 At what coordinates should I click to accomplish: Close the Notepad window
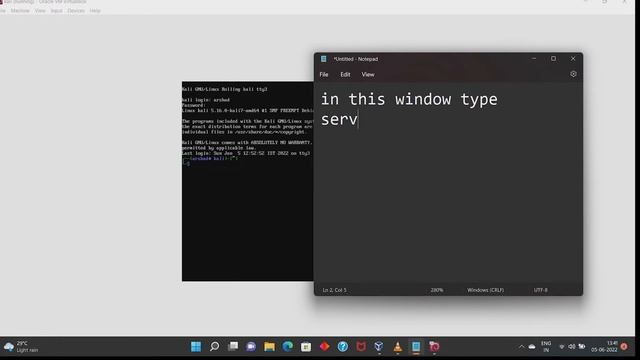point(573,58)
